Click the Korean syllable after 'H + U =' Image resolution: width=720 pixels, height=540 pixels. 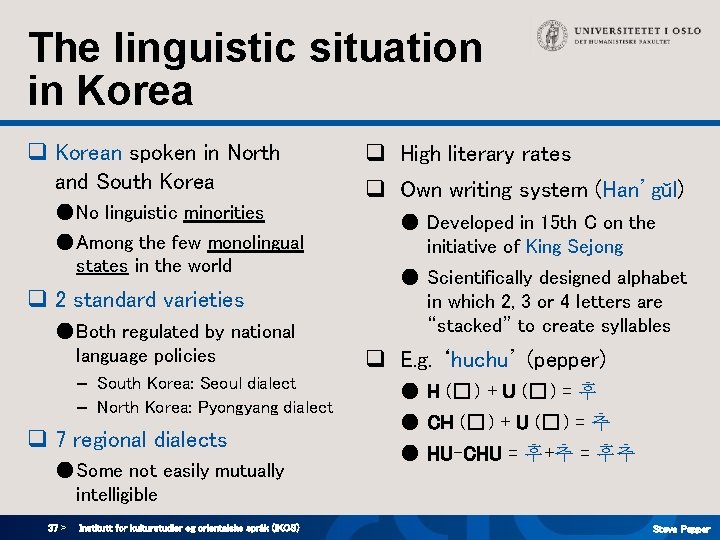click(587, 391)
